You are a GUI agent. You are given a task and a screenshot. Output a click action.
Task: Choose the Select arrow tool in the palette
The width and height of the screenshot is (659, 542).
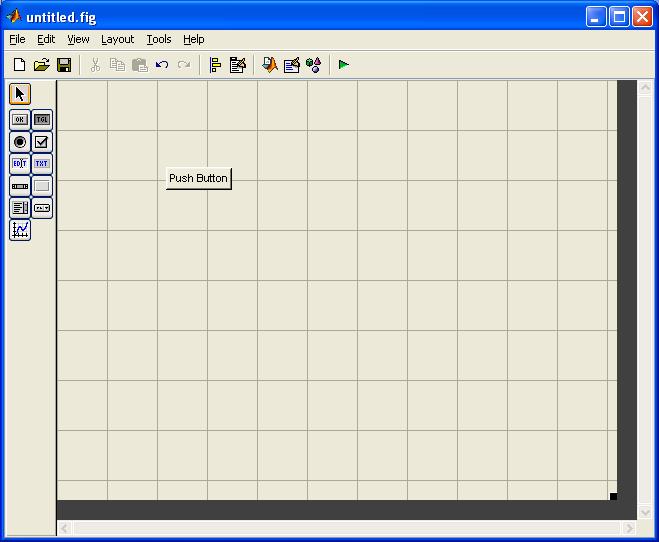click(x=20, y=94)
